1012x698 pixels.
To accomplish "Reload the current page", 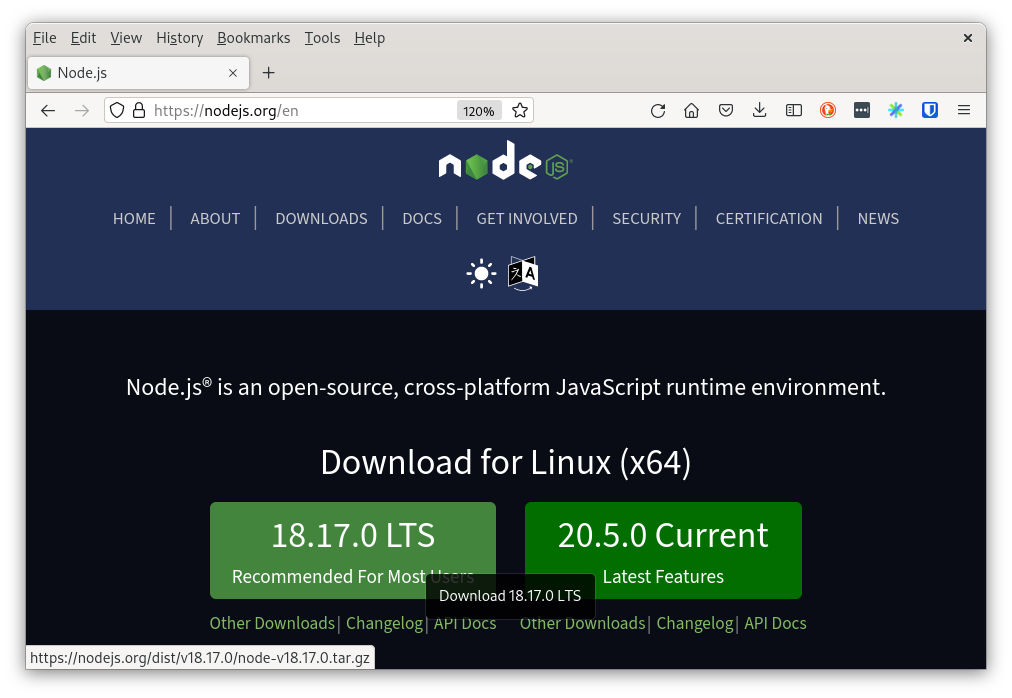I will pyautogui.click(x=658, y=110).
